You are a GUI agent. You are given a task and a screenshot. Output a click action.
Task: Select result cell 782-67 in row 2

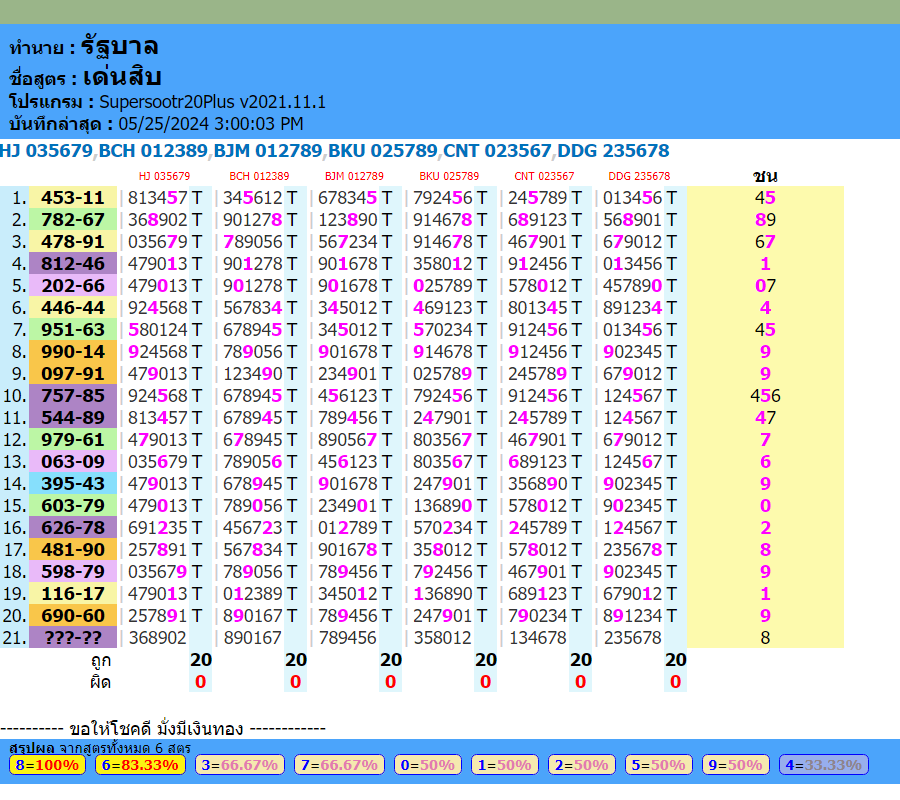(73, 219)
